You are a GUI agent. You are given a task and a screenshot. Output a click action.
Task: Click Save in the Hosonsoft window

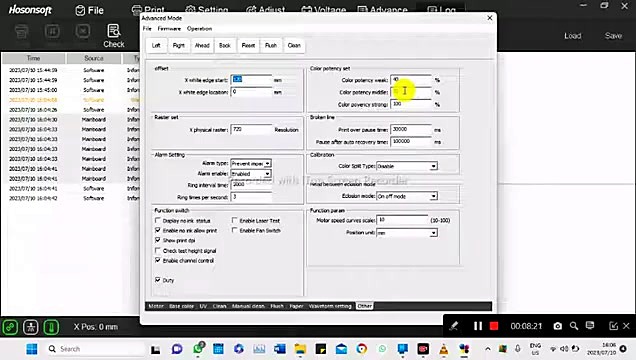coord(613,36)
